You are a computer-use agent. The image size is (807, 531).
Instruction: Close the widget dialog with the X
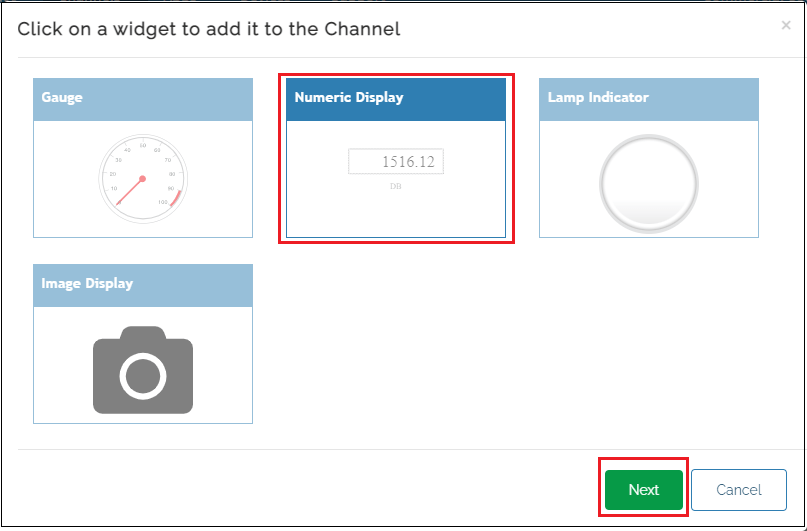[786, 26]
